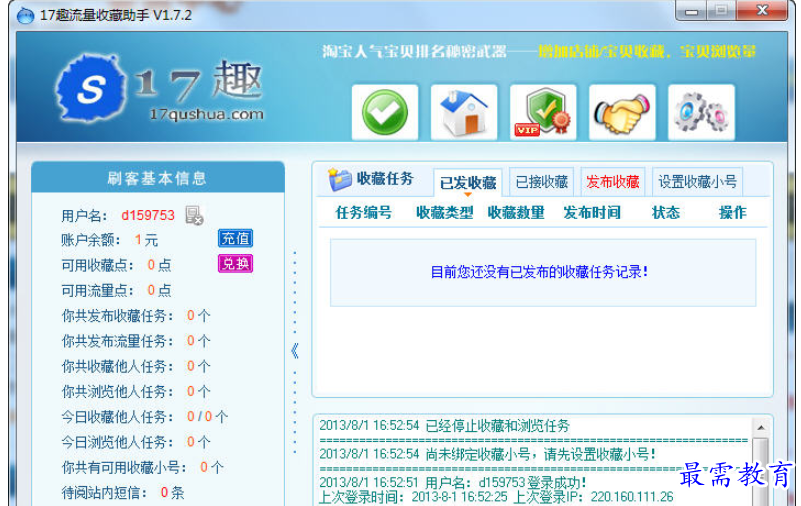Click the app icon in title bar

[x=25, y=15]
